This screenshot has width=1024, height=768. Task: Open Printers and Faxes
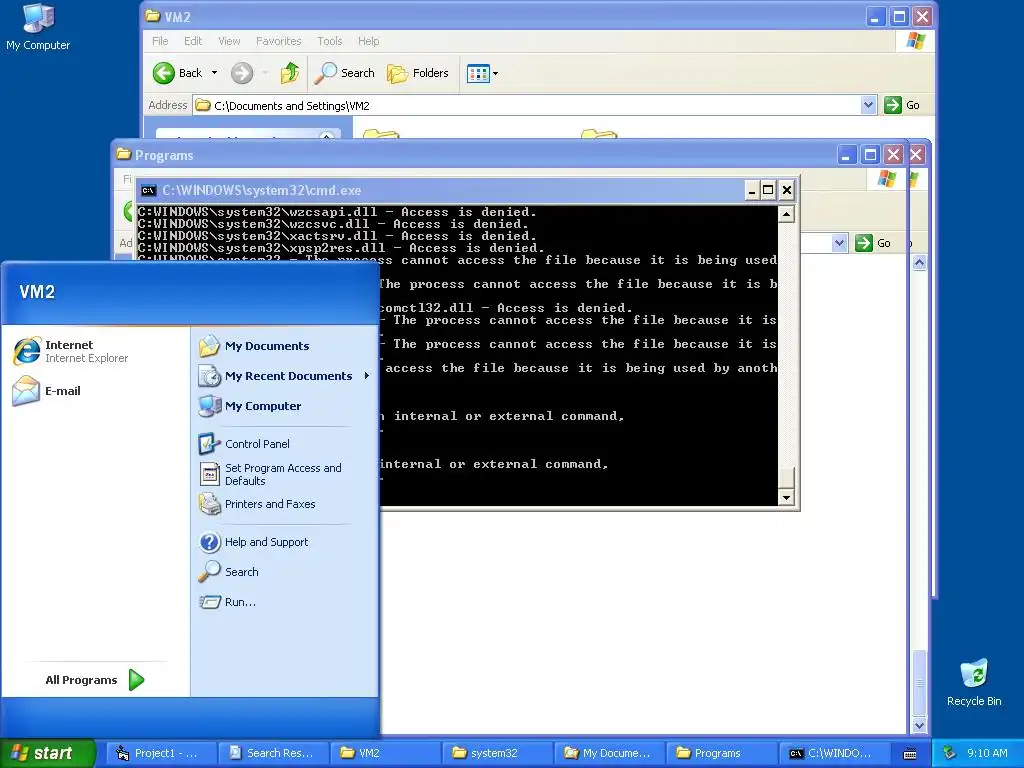[x=257, y=504]
